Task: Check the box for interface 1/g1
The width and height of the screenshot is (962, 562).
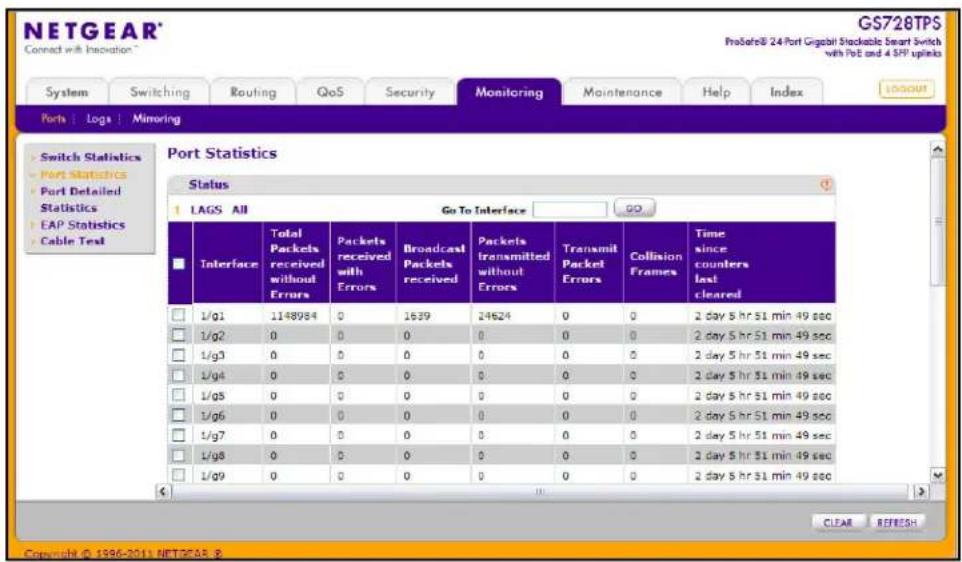Action: (179, 315)
